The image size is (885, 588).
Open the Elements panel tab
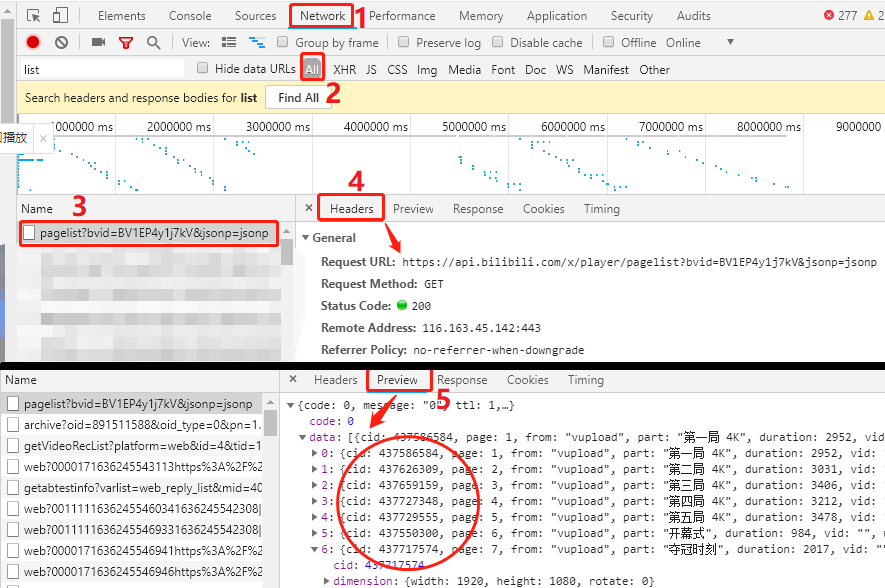click(121, 16)
